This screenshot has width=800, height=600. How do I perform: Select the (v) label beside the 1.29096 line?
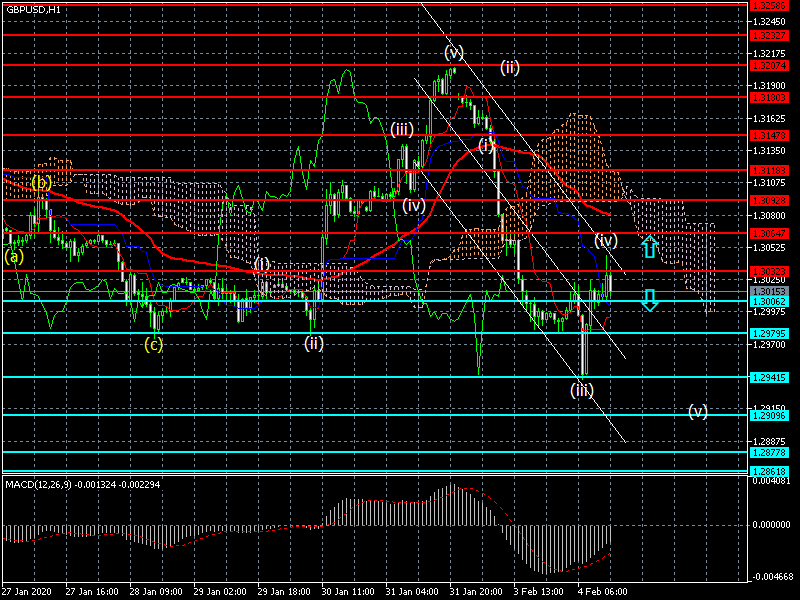click(x=697, y=411)
